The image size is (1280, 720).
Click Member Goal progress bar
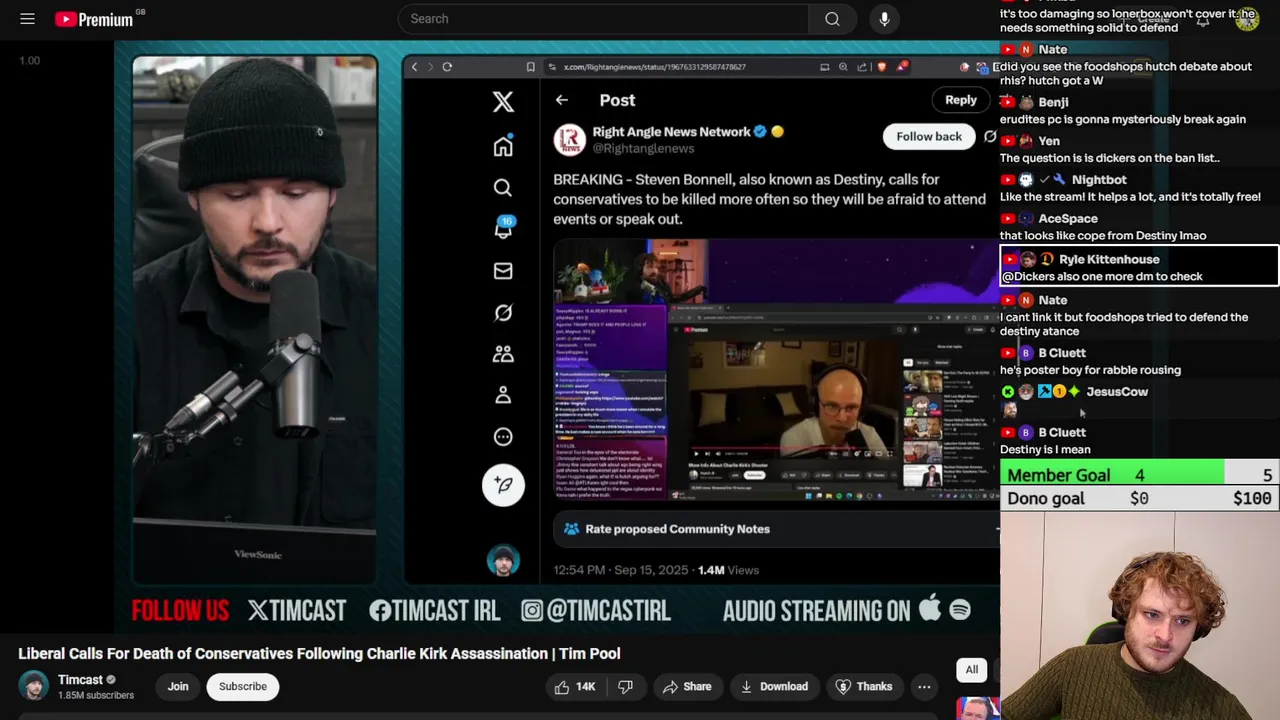[x=1140, y=475]
